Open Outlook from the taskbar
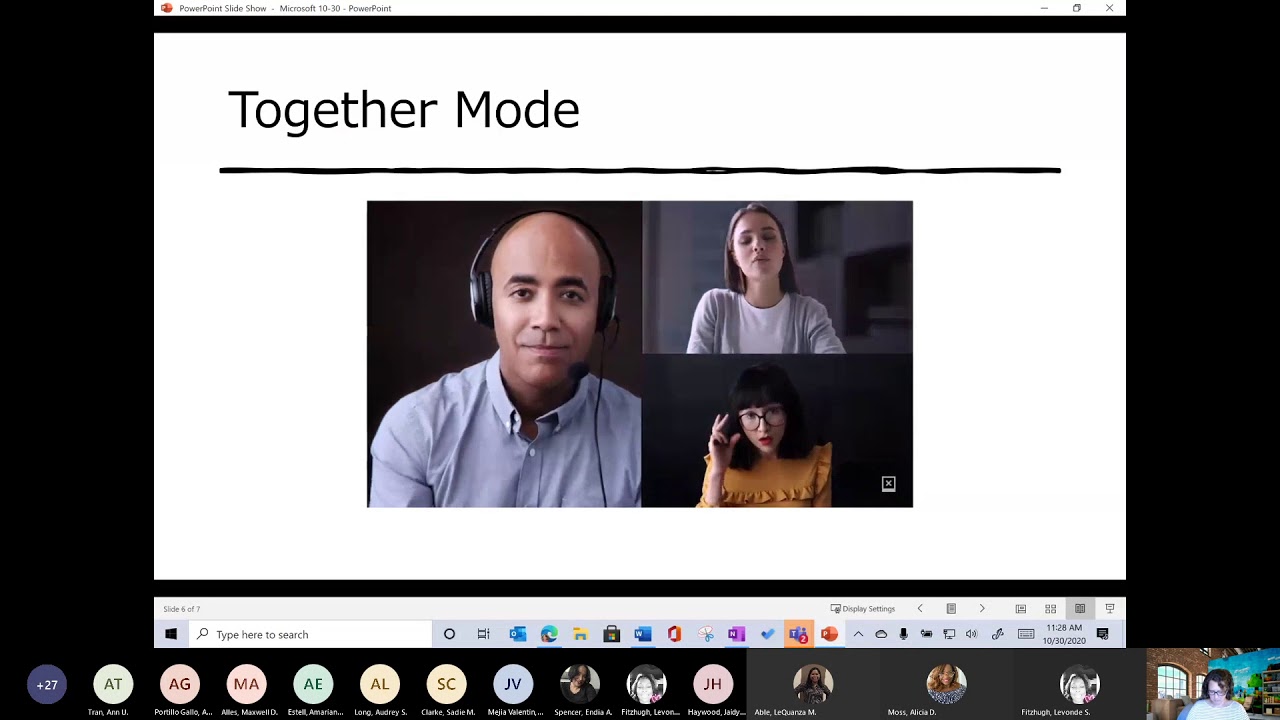The height and width of the screenshot is (720, 1280). point(517,634)
